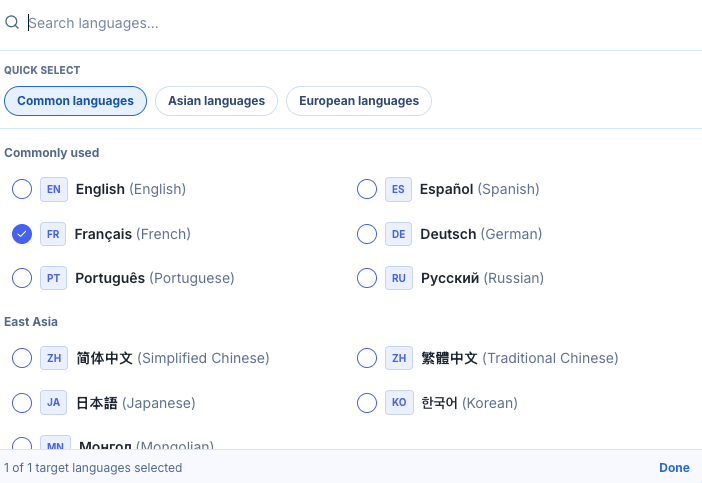Choose Simplified Chinese radio button
Viewport: 702px width, 483px height.
point(22,358)
